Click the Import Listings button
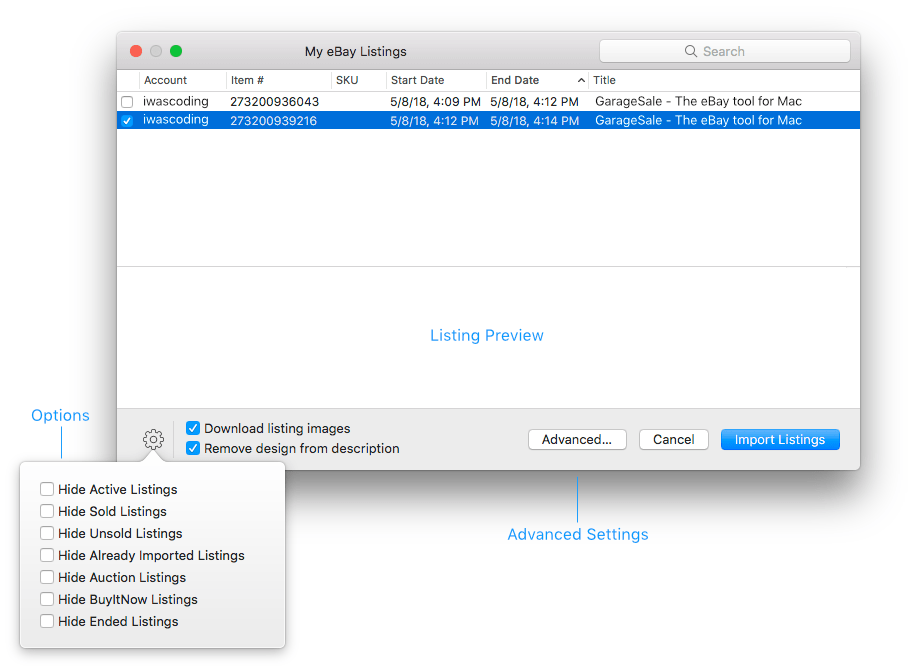This screenshot has height=669, width=916. click(780, 440)
